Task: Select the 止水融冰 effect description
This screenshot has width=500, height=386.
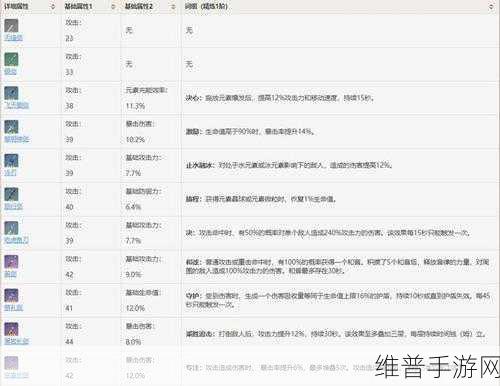Action: coord(289,165)
